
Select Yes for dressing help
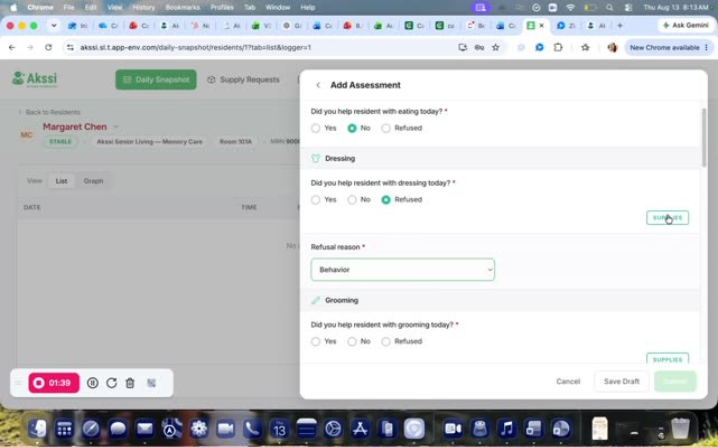click(x=315, y=200)
